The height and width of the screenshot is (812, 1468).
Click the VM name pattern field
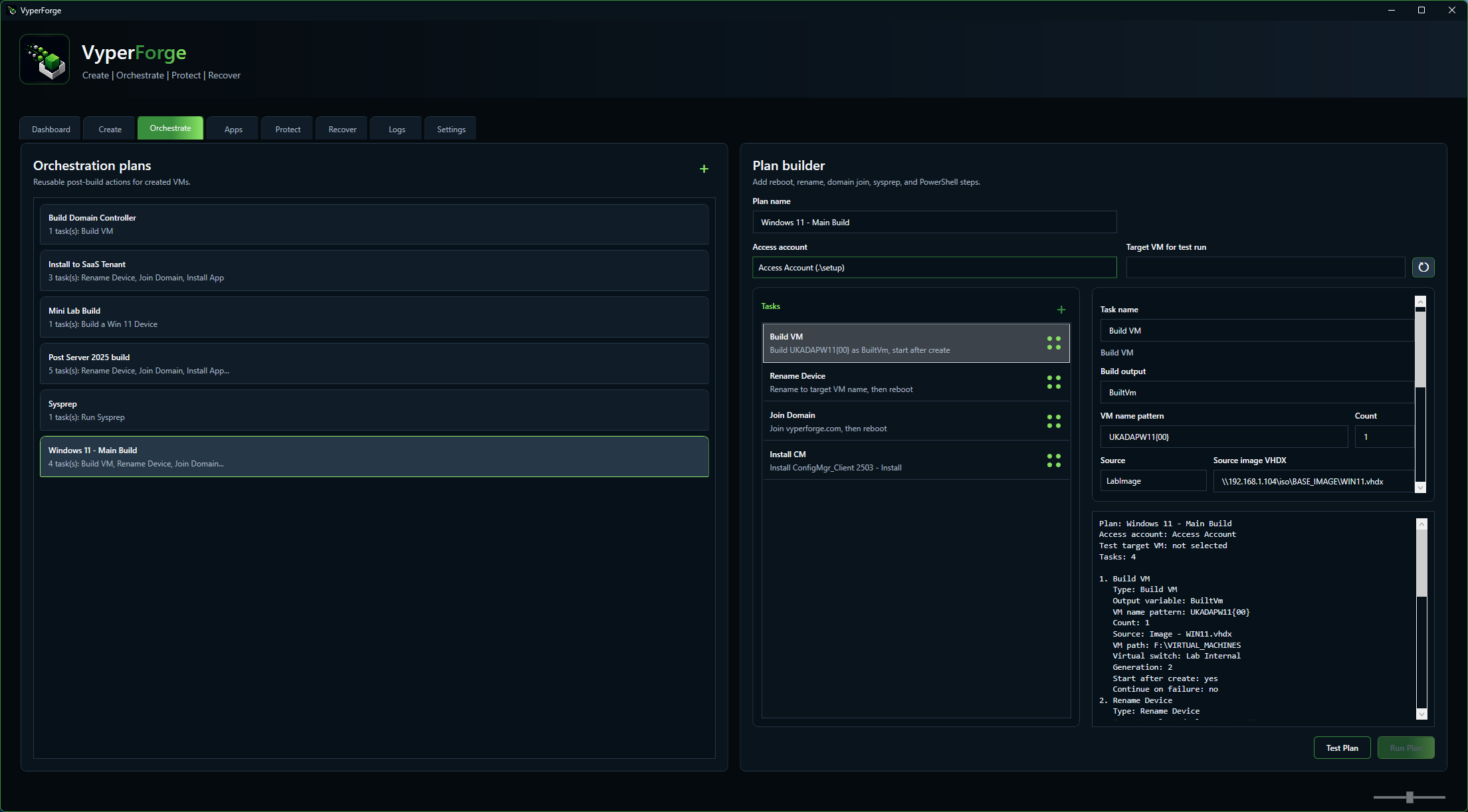tap(1223, 437)
